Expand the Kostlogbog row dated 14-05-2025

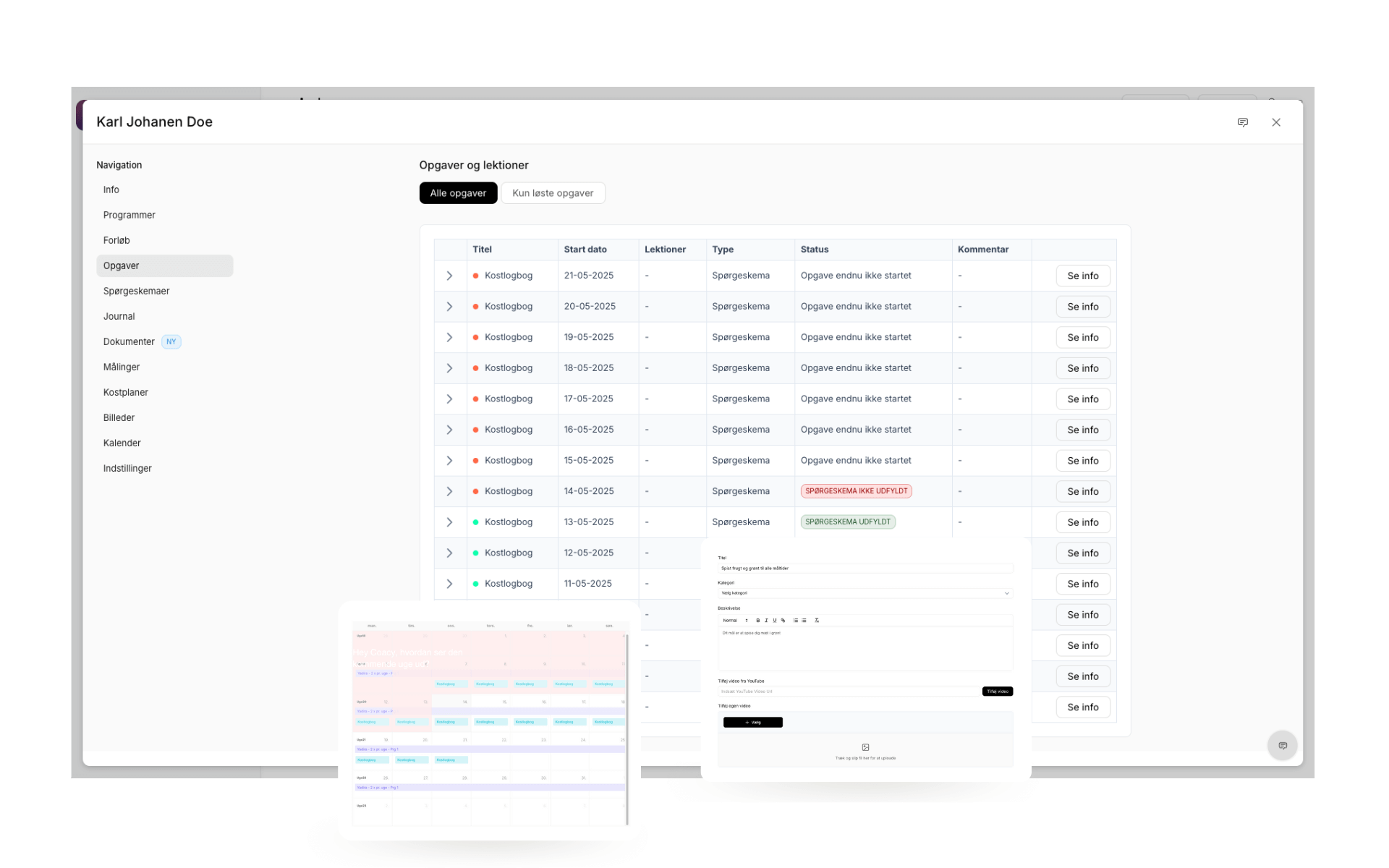(449, 491)
